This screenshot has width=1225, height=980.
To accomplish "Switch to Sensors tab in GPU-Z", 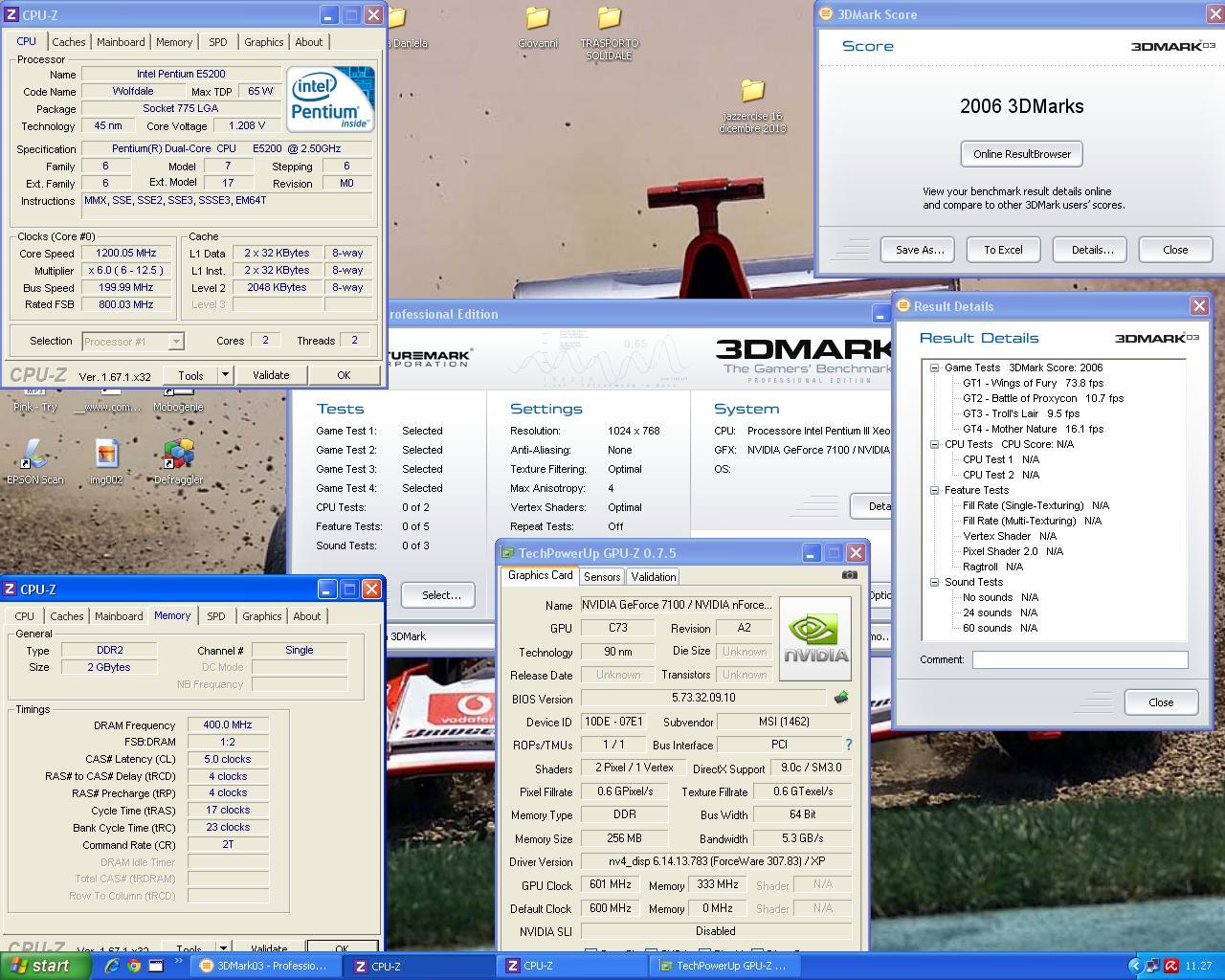I will (x=602, y=576).
